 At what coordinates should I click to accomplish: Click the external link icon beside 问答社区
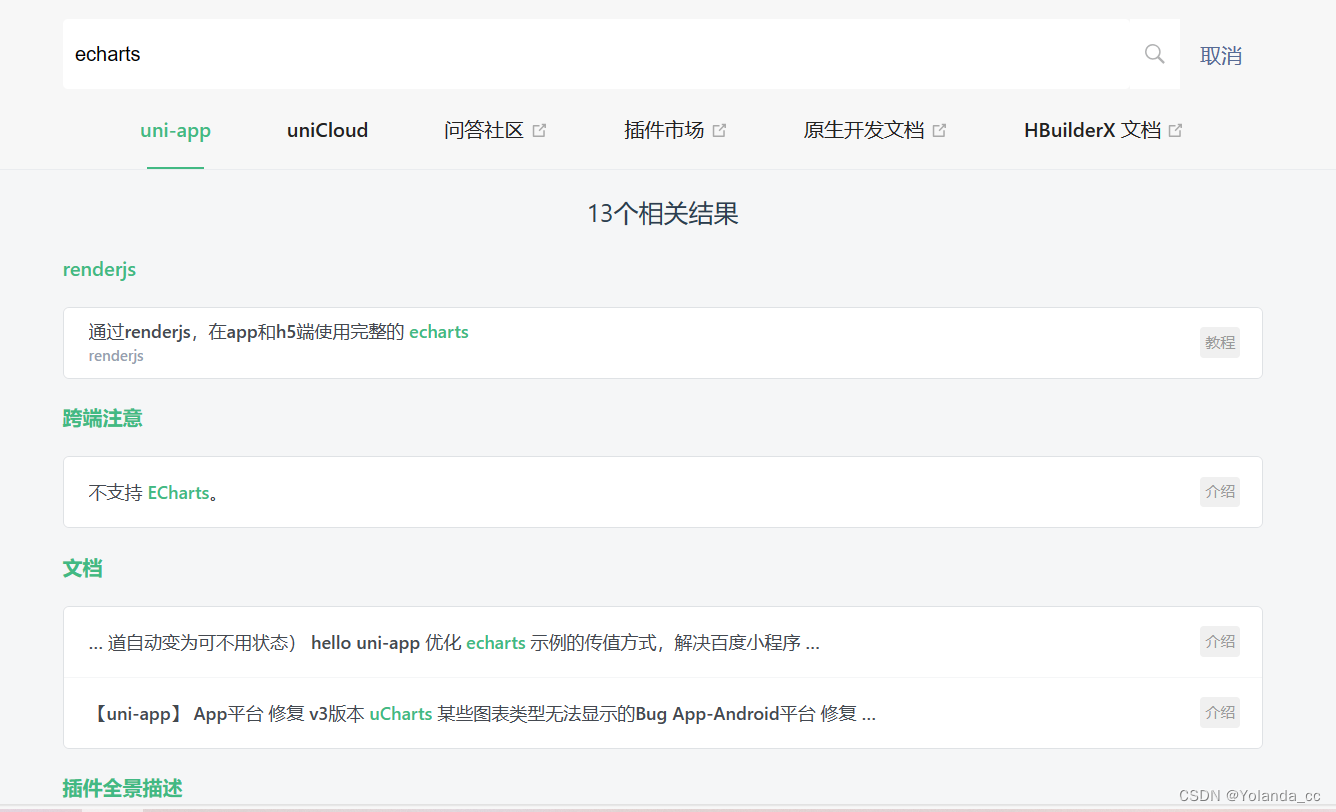[x=540, y=129]
